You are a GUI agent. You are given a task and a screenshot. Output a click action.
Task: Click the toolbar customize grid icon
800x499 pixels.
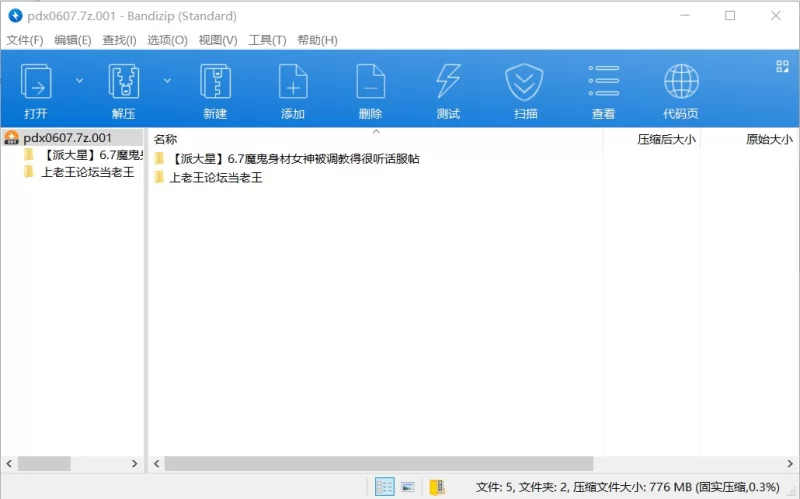(782, 66)
